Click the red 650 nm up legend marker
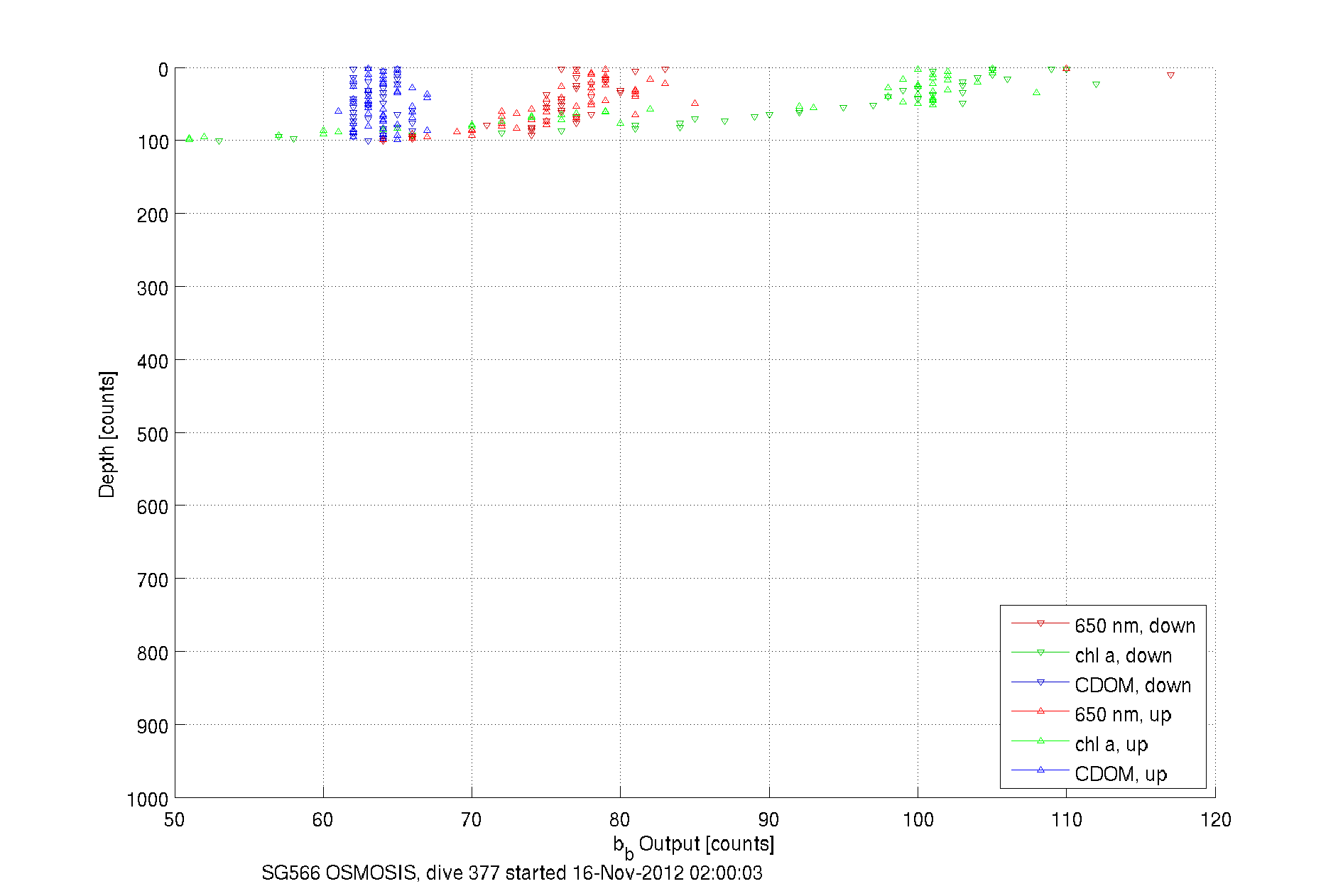 (x=1040, y=711)
